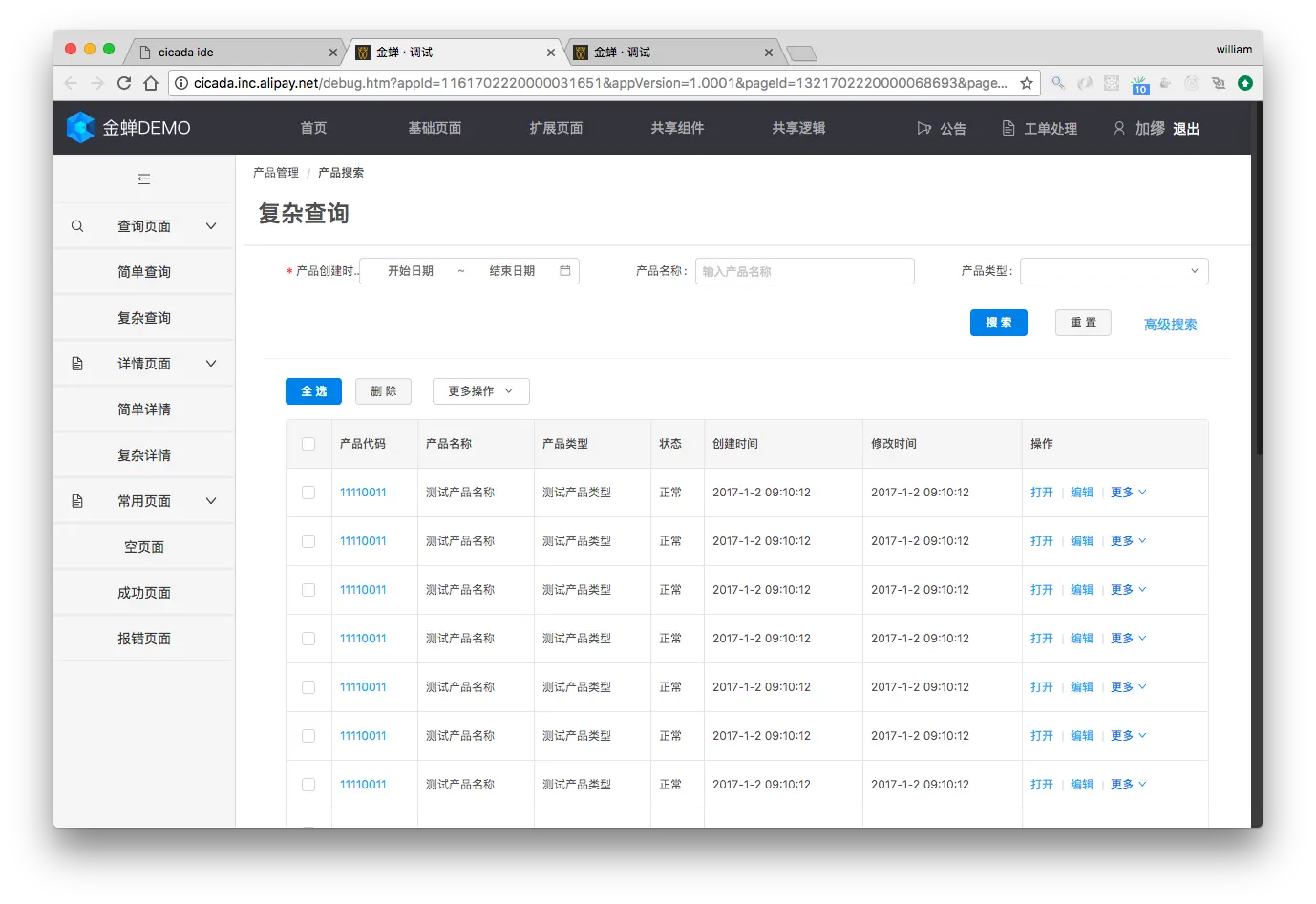Click the user avatar icon beside 加缪
The height and width of the screenshot is (904, 1316).
click(x=1119, y=128)
